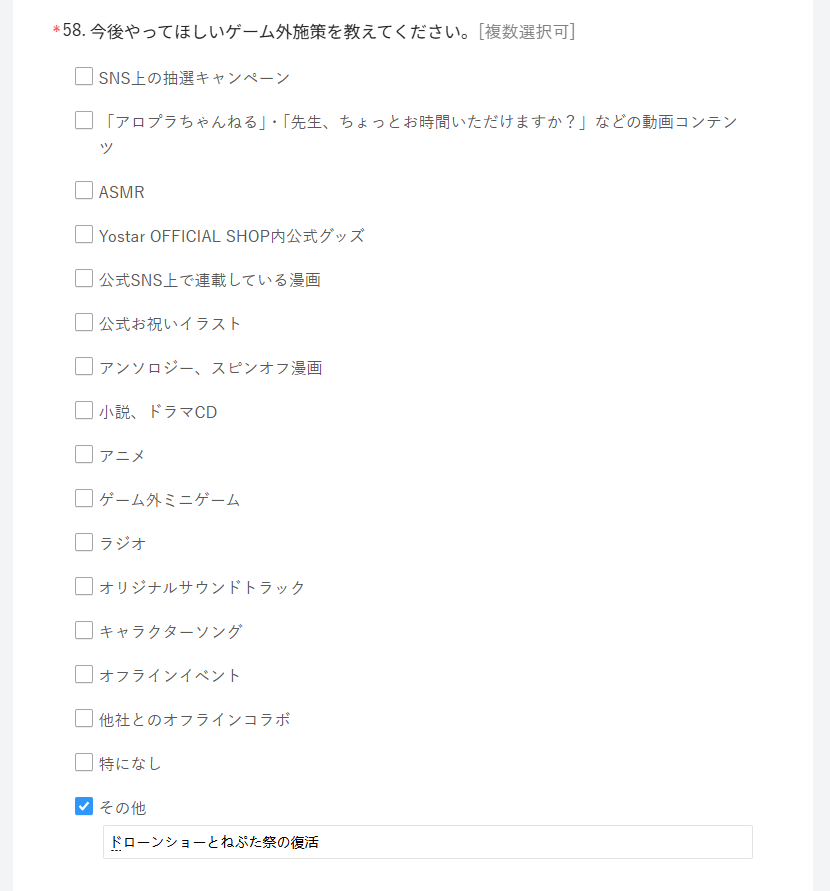This screenshot has width=830, height=891.
Task: Tick the キャラクターソング checkbox
Action: click(84, 631)
